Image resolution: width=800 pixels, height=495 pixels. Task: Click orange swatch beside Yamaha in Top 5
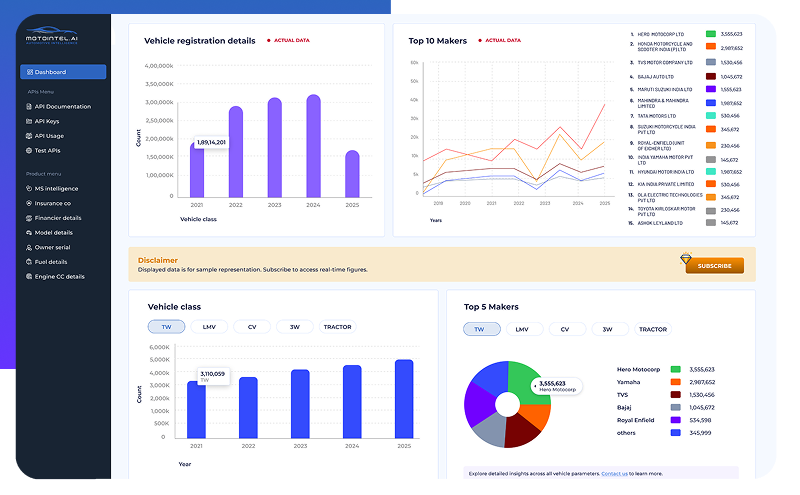(676, 382)
